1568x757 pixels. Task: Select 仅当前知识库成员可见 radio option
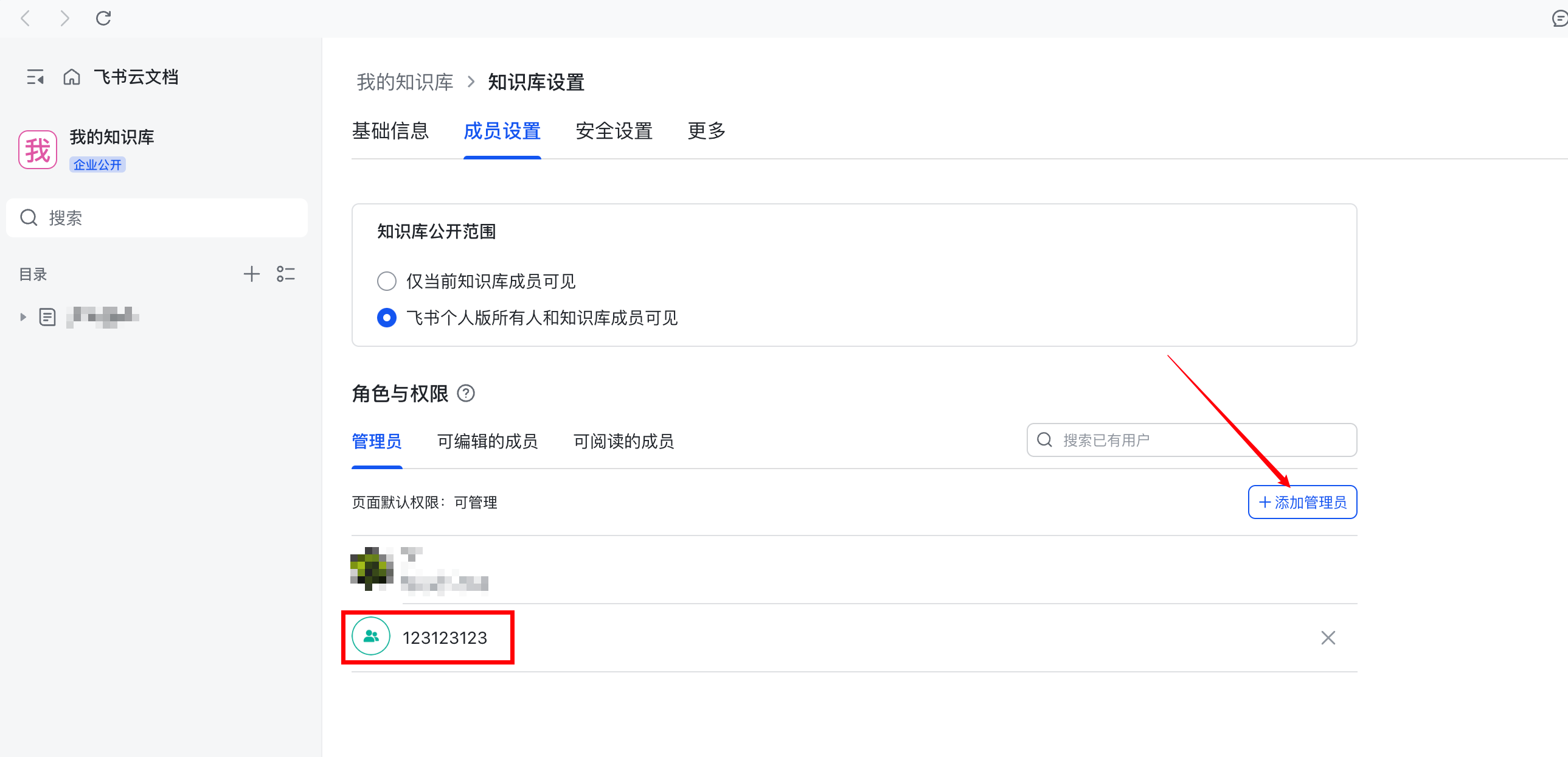[386, 281]
